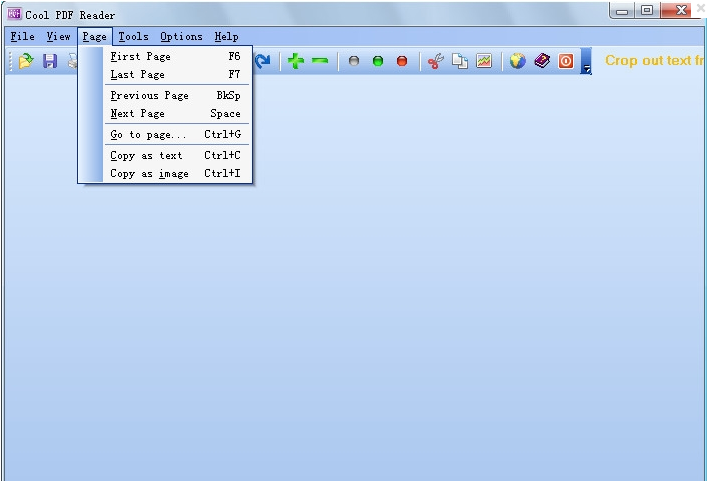Open the Tools menu

[133, 37]
